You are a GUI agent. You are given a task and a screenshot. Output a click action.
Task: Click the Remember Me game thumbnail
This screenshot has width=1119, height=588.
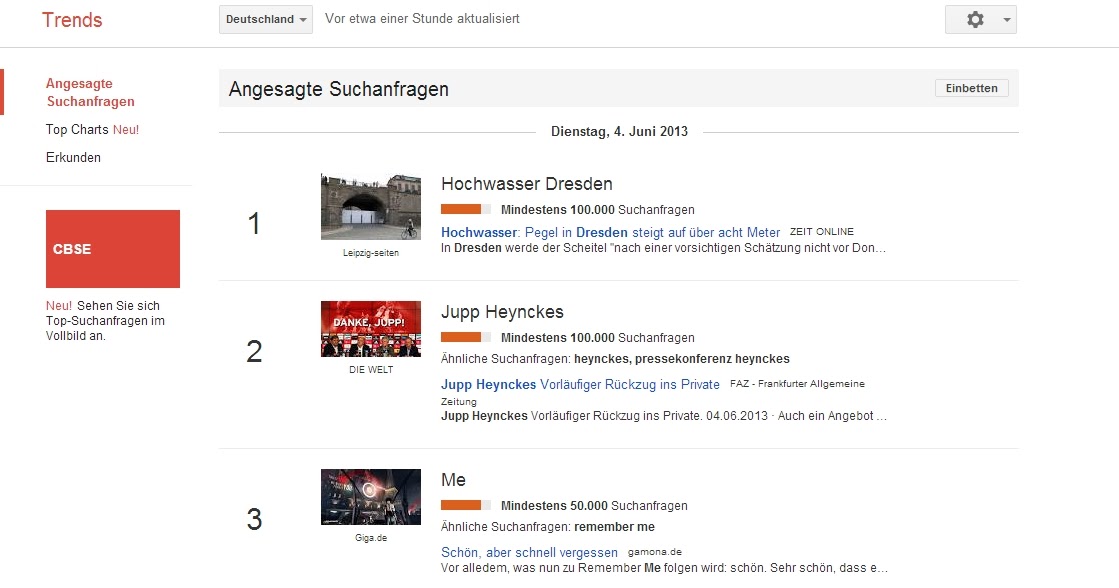click(x=371, y=497)
